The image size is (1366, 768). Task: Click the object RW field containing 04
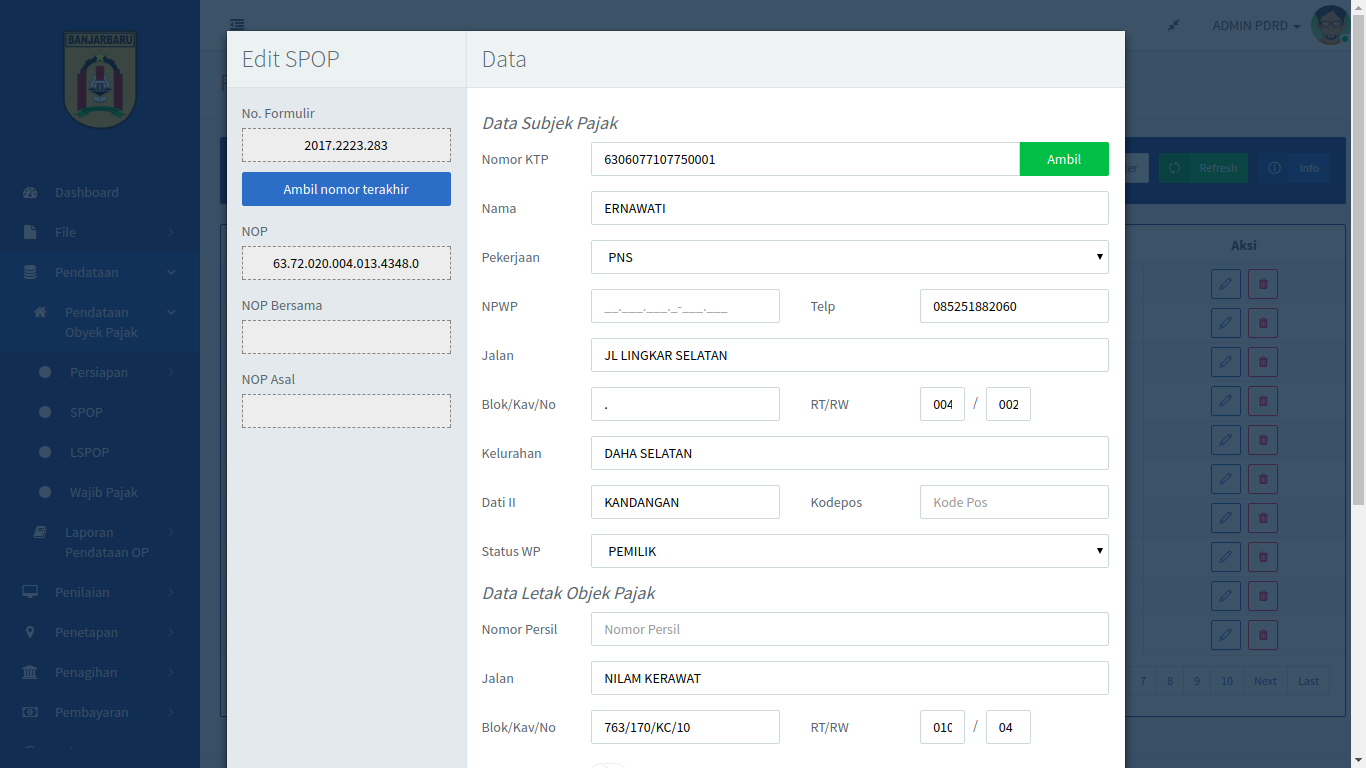coord(1008,727)
